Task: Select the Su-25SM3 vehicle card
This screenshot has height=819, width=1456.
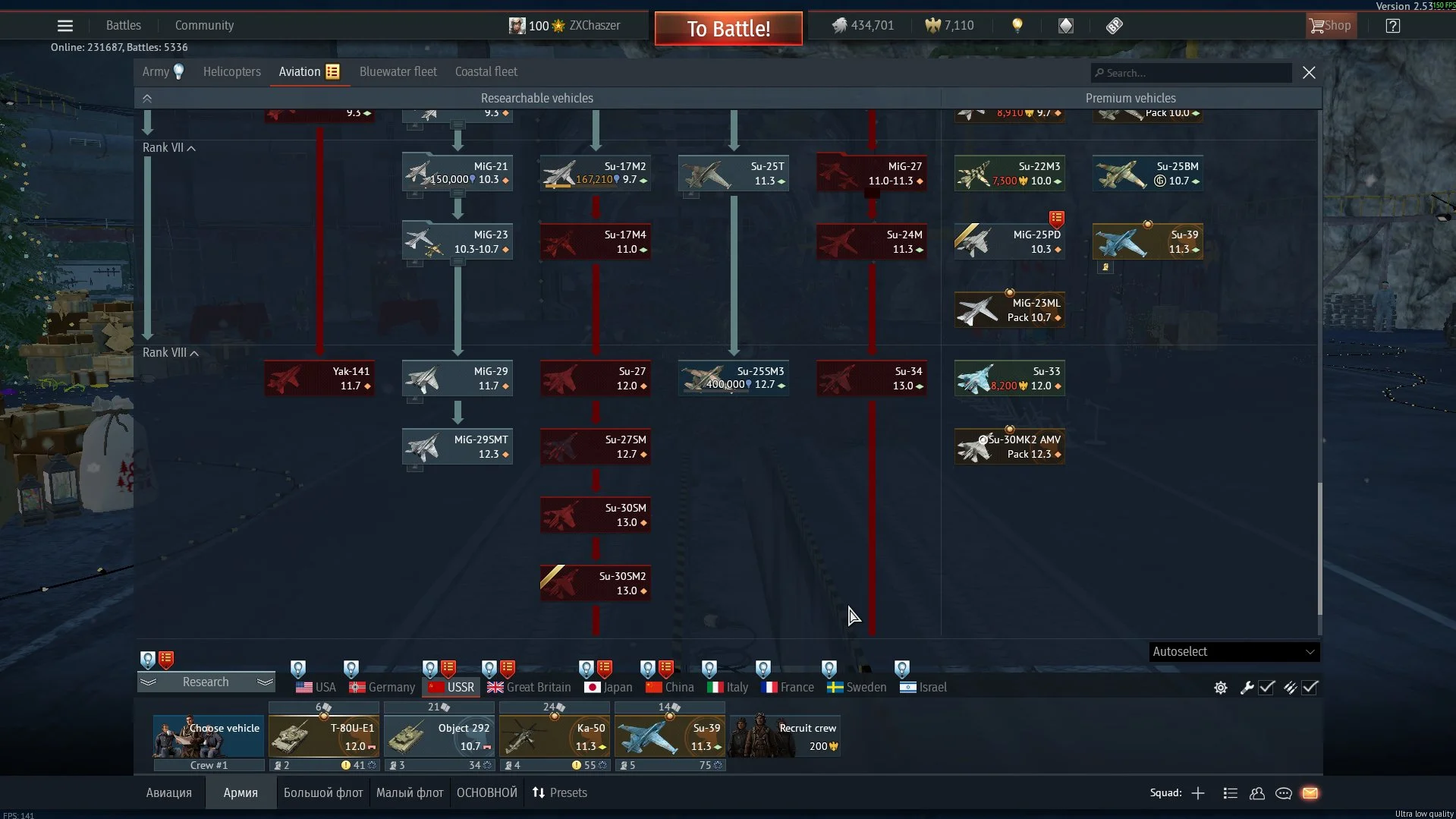Action: pyautogui.click(x=734, y=378)
